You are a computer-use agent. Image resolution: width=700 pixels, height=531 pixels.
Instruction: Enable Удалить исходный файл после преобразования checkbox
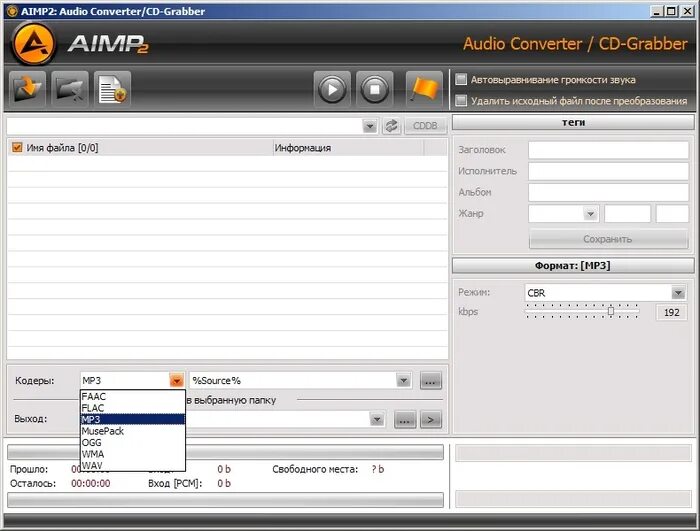pyautogui.click(x=461, y=100)
